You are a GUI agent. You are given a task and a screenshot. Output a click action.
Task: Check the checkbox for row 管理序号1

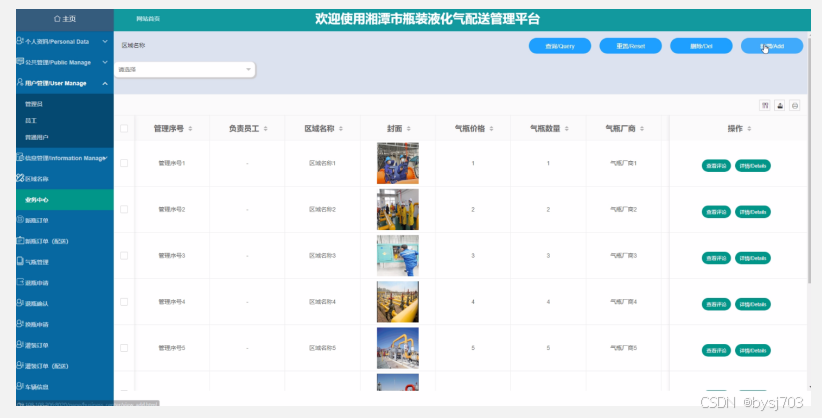click(x=124, y=163)
